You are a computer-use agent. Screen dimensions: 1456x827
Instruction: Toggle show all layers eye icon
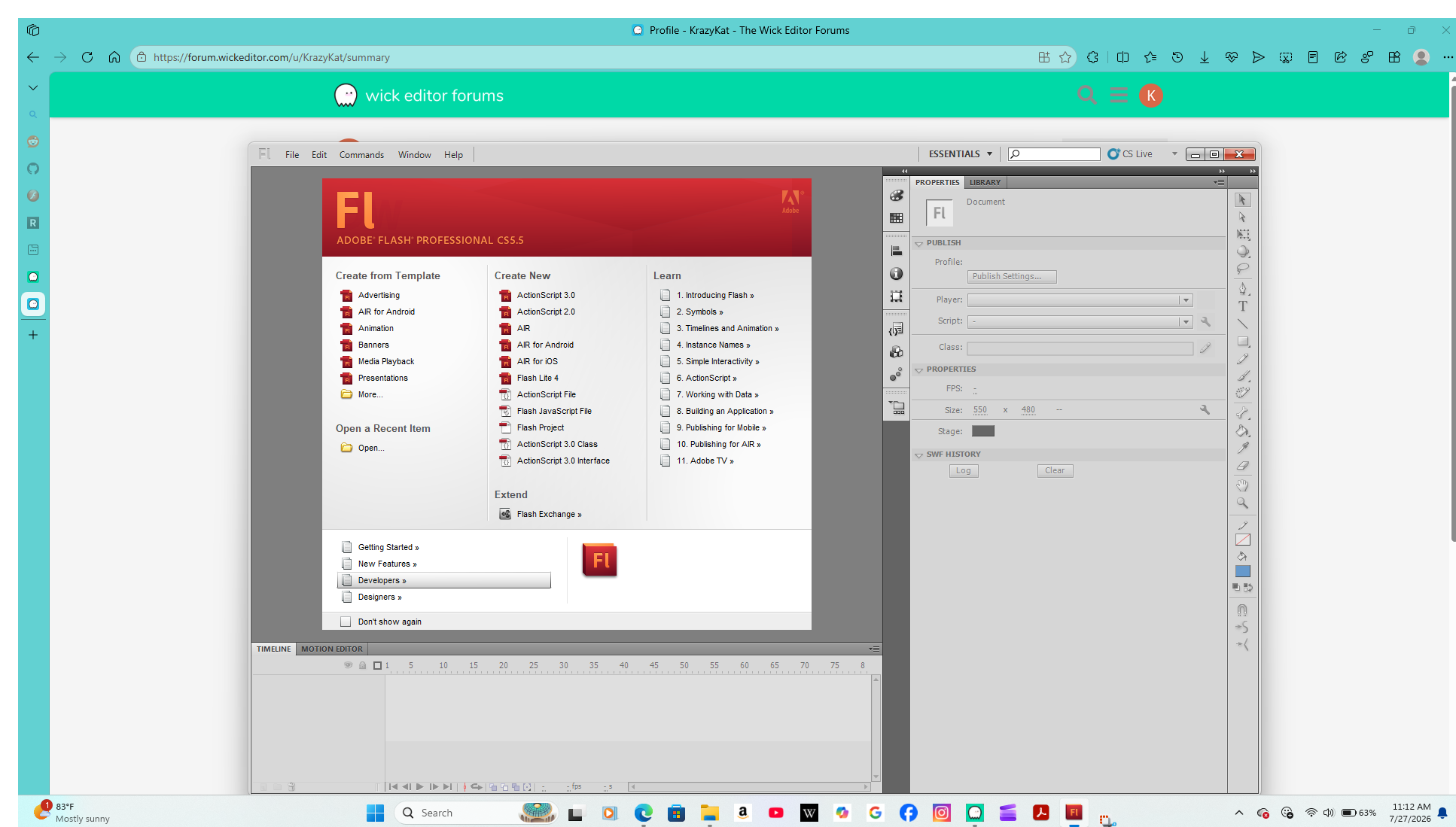point(348,665)
